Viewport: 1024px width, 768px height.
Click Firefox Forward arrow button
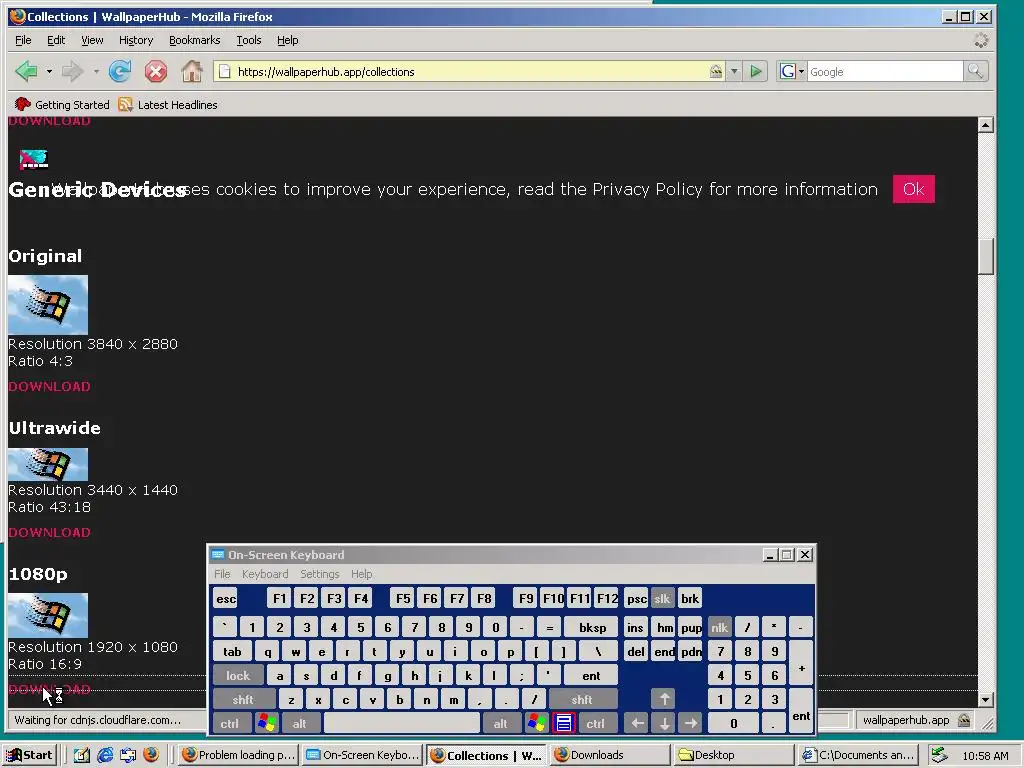coord(72,71)
